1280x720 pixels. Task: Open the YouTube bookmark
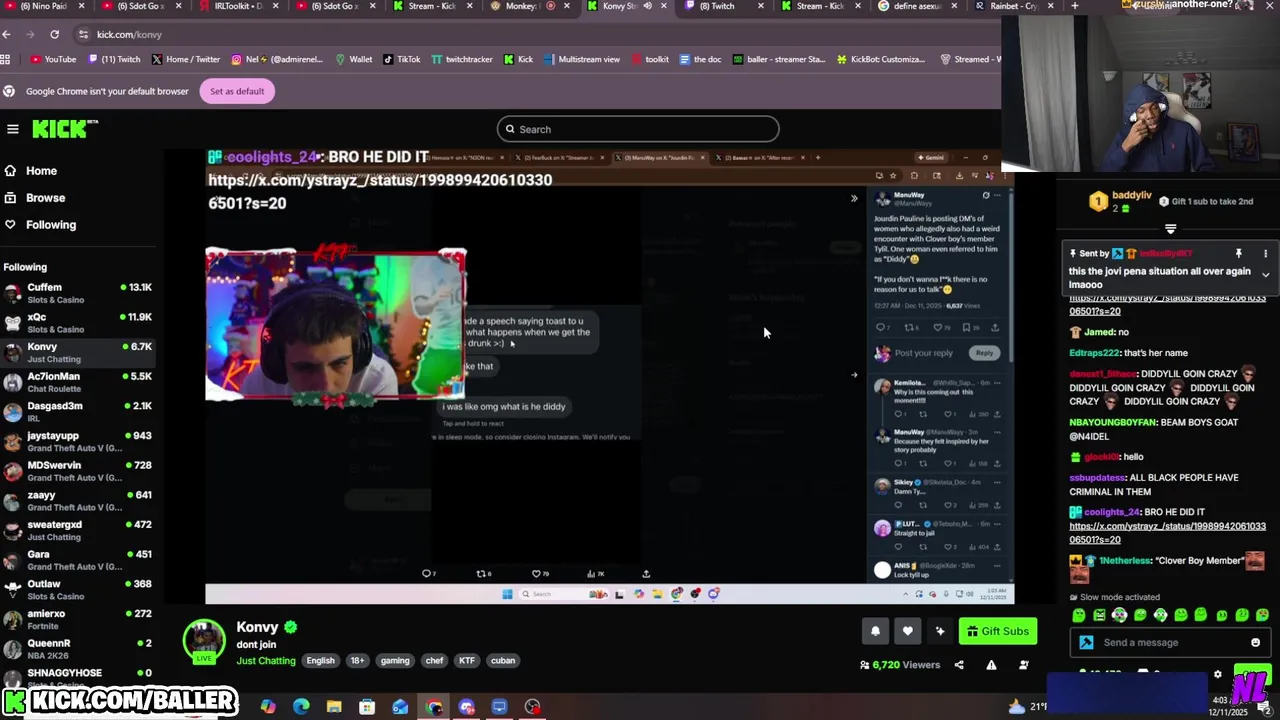click(x=53, y=59)
